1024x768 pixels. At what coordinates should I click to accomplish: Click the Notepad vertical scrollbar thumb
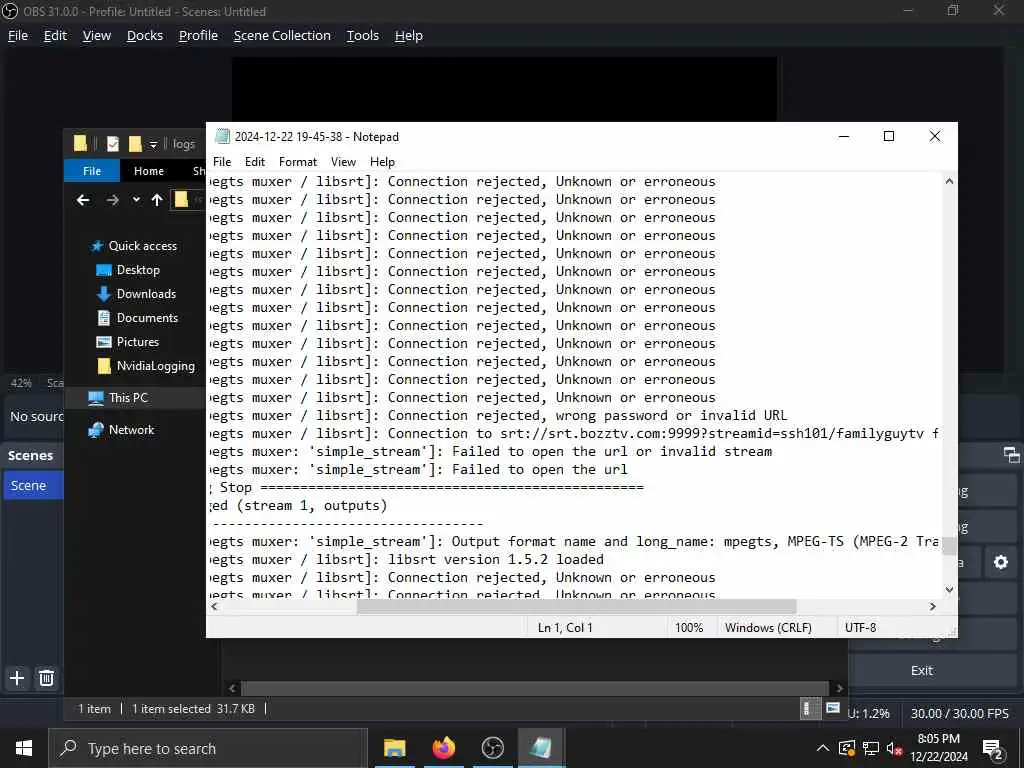[950, 545]
